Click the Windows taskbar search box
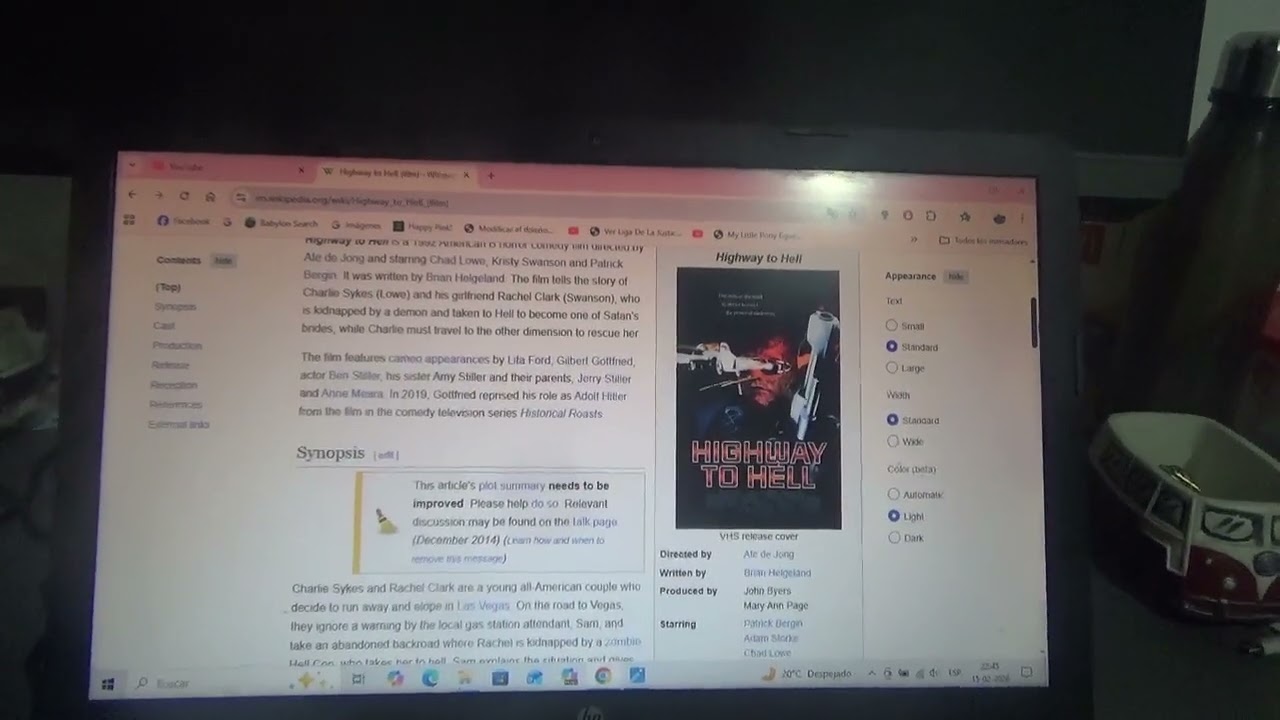 click(210, 683)
